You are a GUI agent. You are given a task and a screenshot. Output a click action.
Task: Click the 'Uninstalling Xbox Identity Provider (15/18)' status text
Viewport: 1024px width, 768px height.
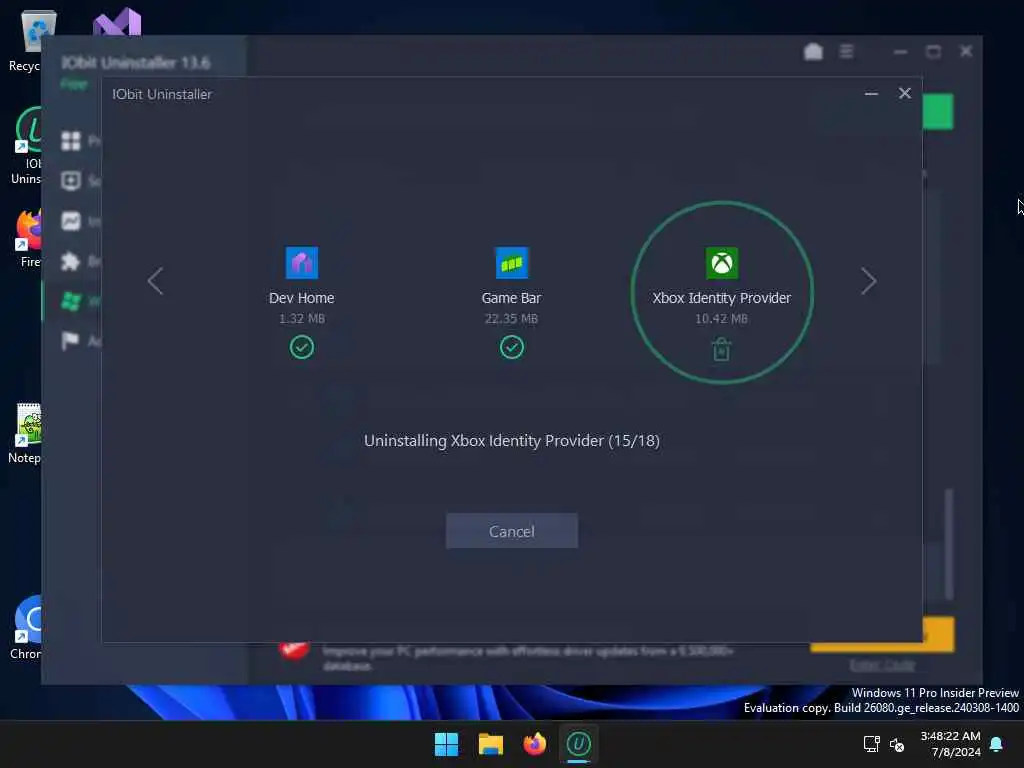point(511,441)
